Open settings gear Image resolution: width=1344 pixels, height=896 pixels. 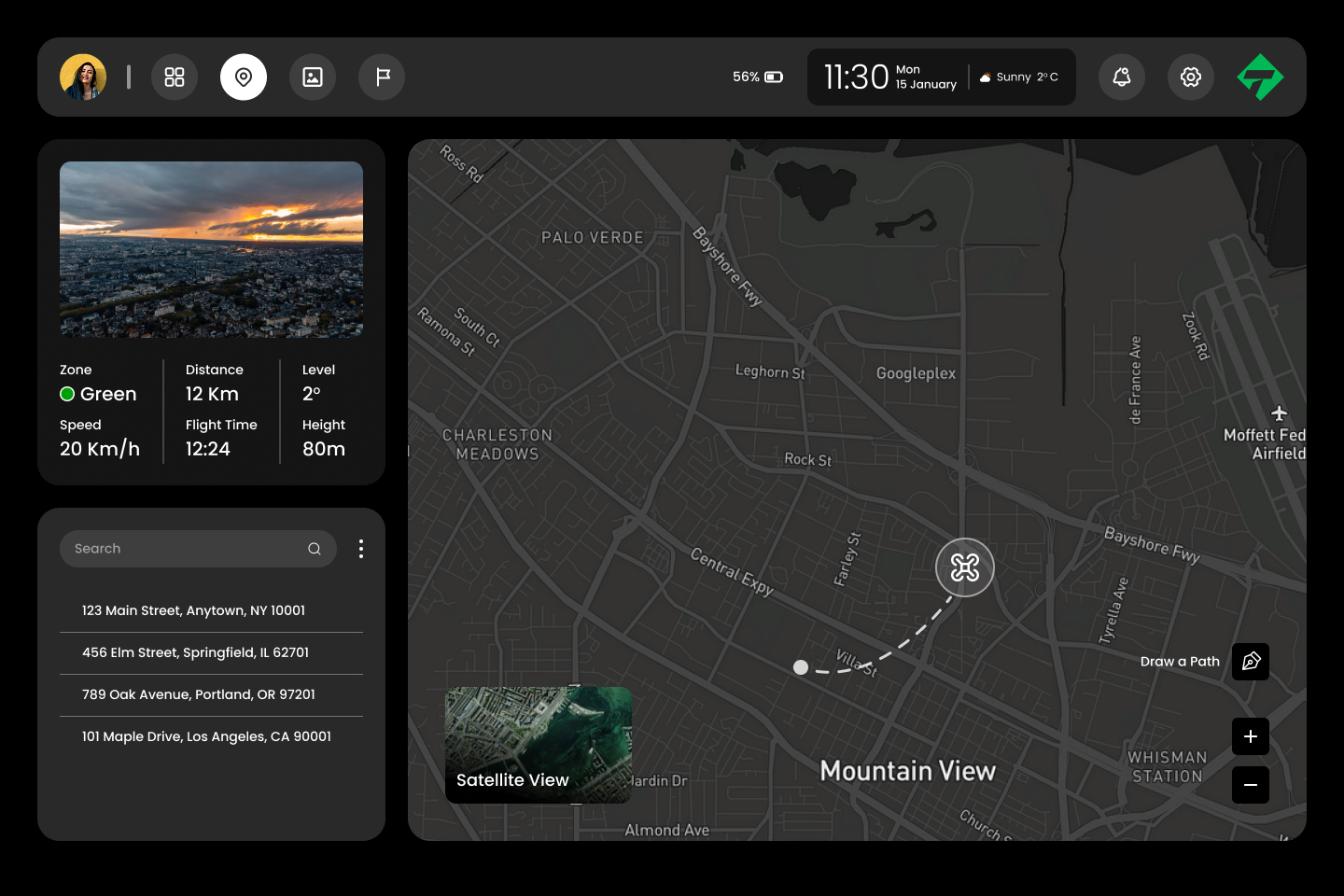[1191, 77]
